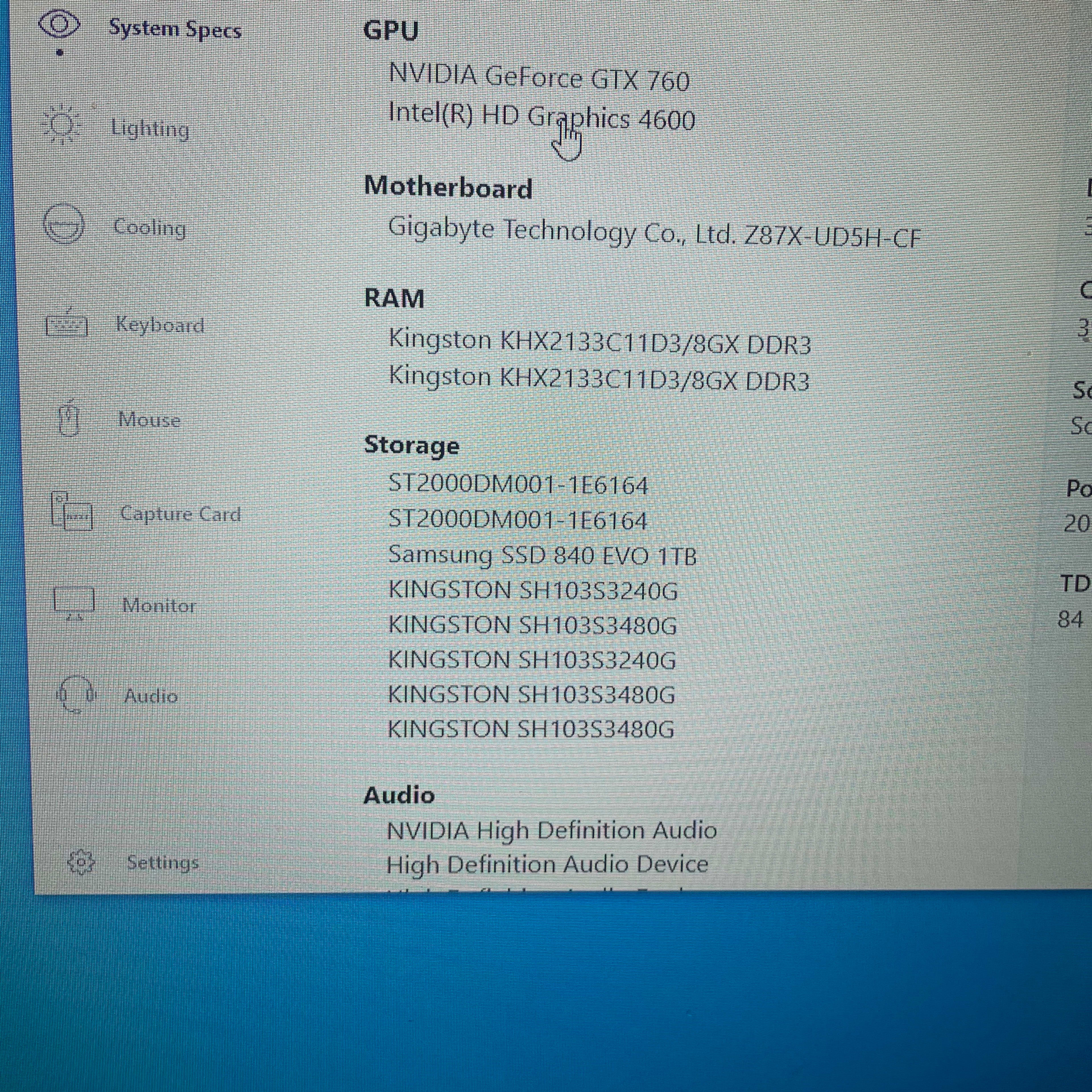Click NVIDIA GeForce GTX 760 entry
Image resolution: width=1092 pixels, height=1092 pixels.
pos(539,77)
